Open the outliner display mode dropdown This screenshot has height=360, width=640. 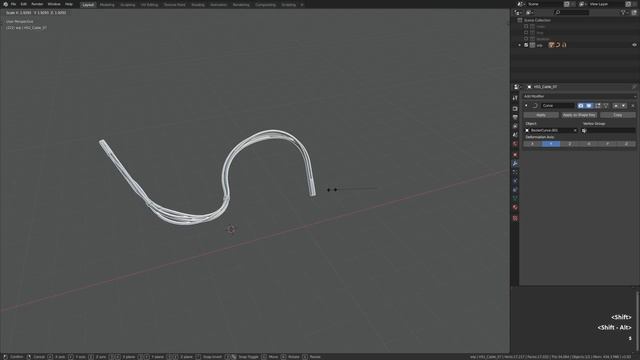click(529, 13)
